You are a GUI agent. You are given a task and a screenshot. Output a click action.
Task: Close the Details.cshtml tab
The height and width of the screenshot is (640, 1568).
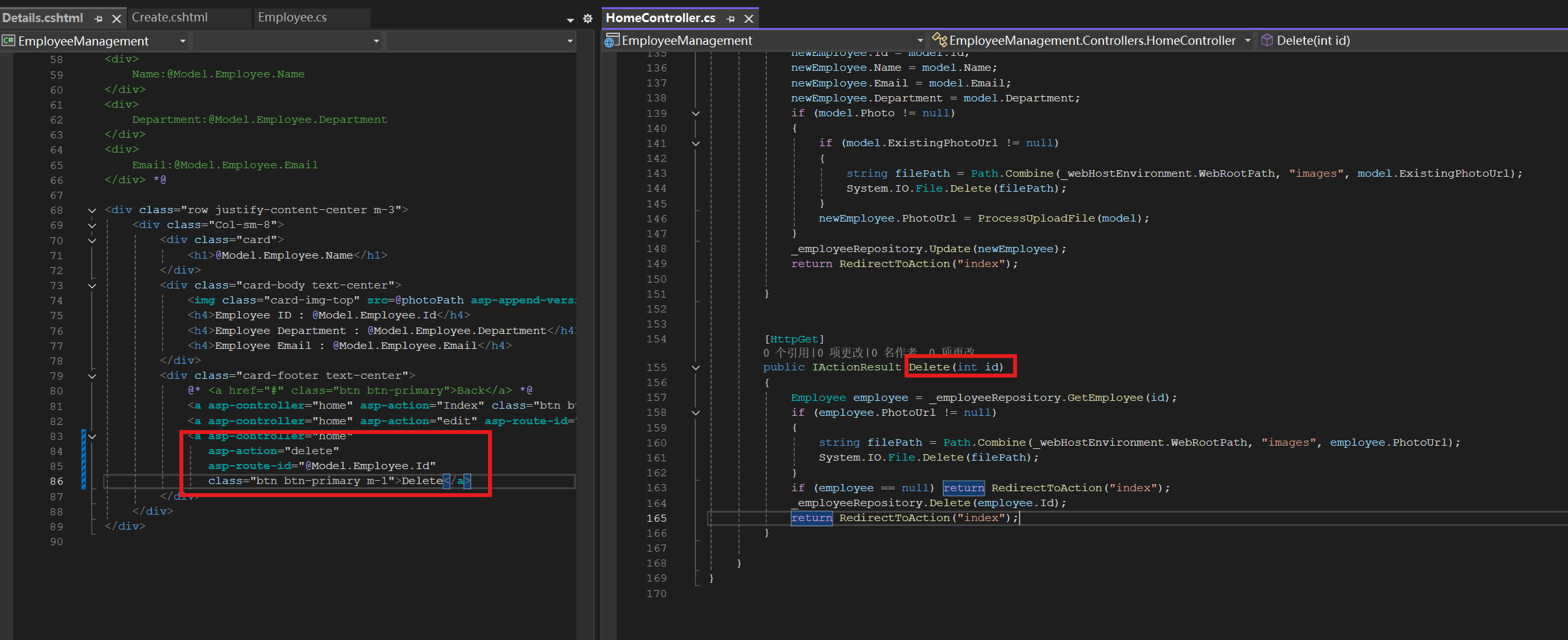pos(116,19)
